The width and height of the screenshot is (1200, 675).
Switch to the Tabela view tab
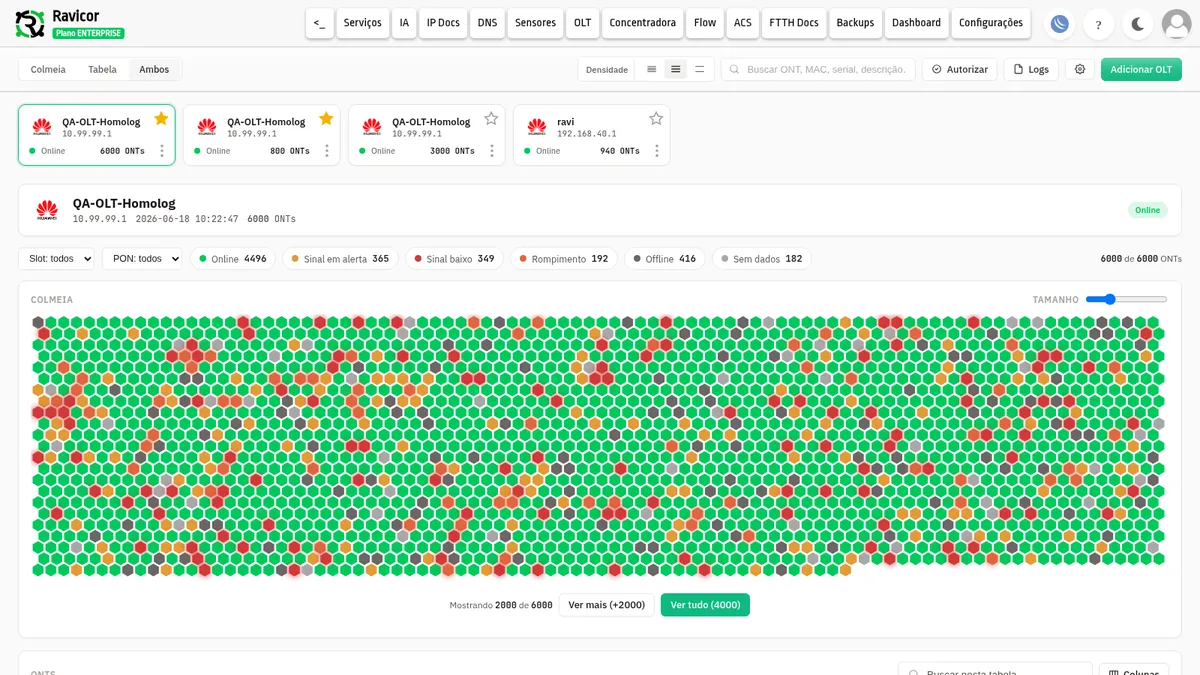[x=102, y=69]
